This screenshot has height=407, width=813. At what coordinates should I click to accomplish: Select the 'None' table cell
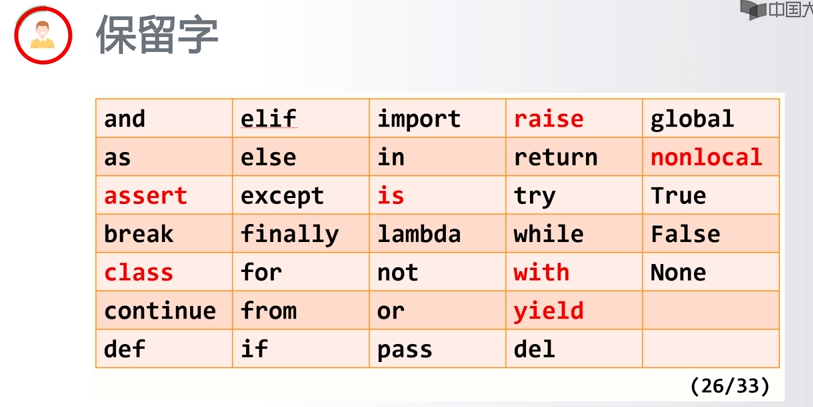[x=711, y=272]
